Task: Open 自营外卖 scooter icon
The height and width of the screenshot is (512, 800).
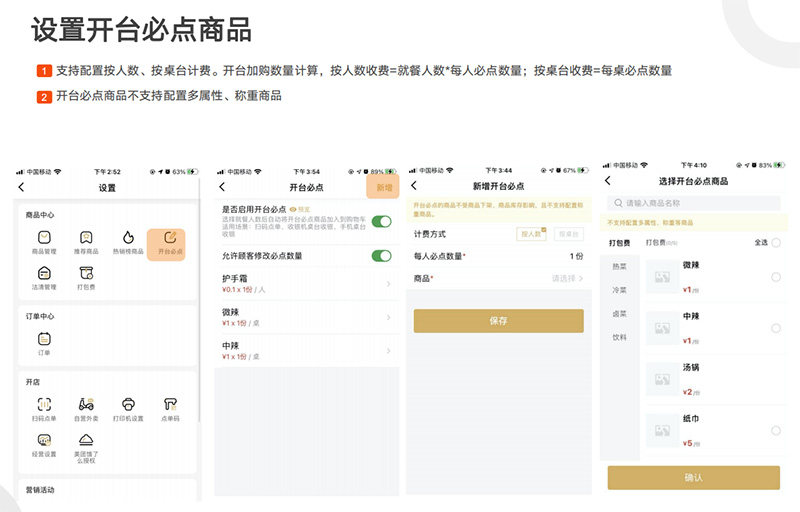Action: click(86, 404)
